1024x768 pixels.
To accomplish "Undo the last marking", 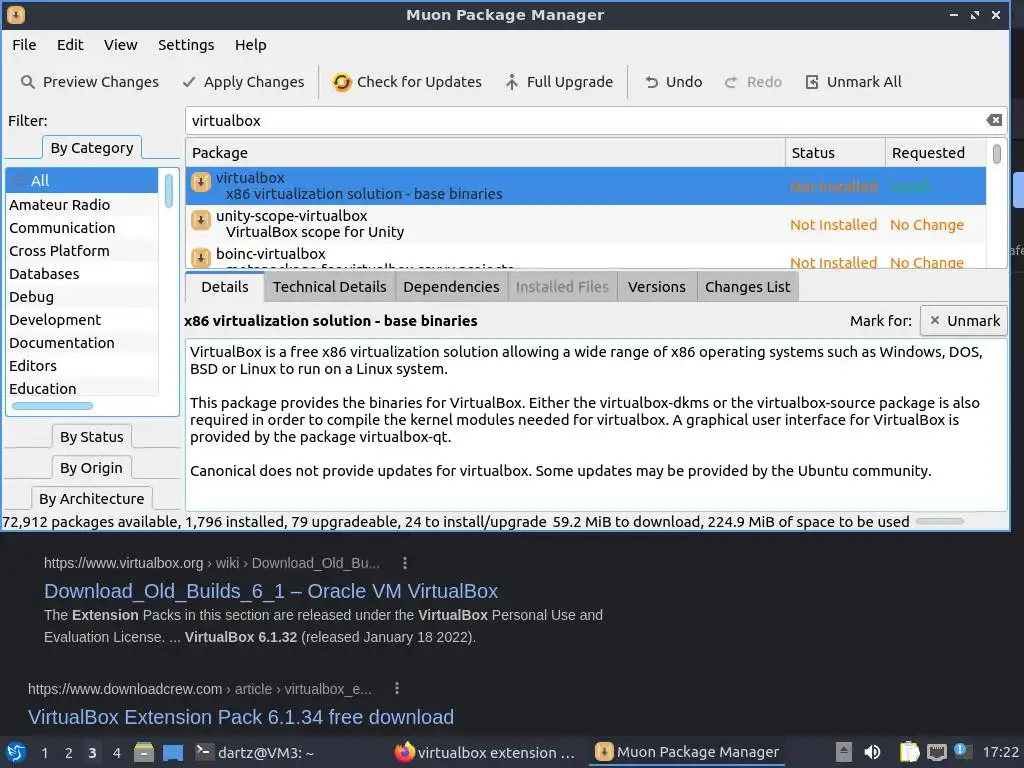I will pyautogui.click(x=673, y=82).
